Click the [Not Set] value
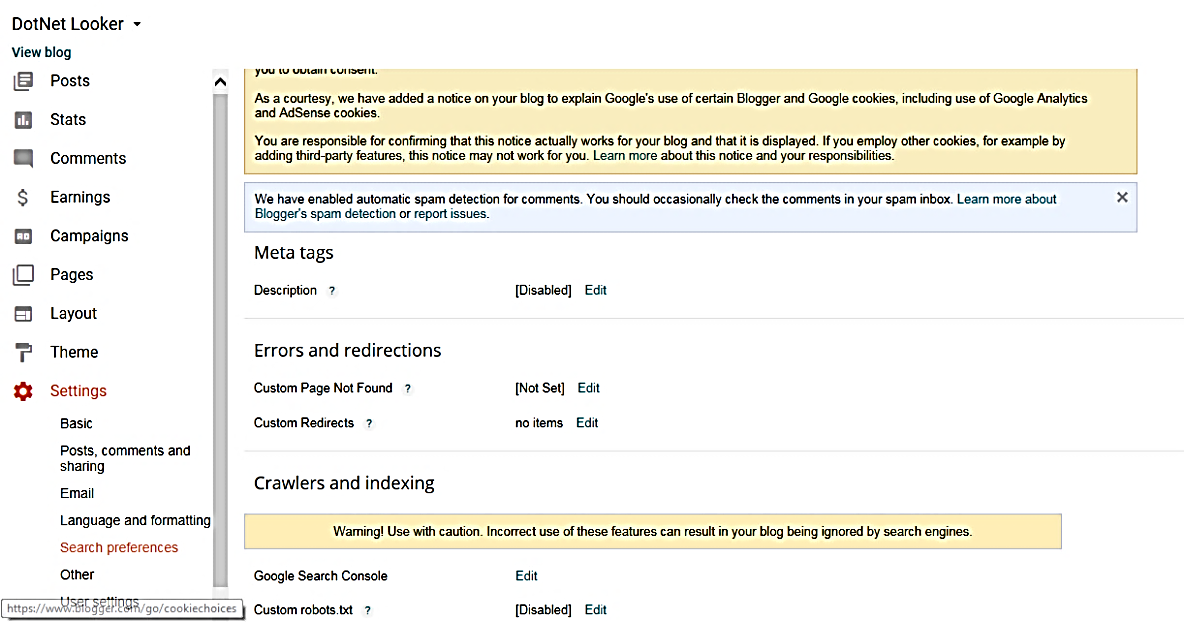 (540, 388)
